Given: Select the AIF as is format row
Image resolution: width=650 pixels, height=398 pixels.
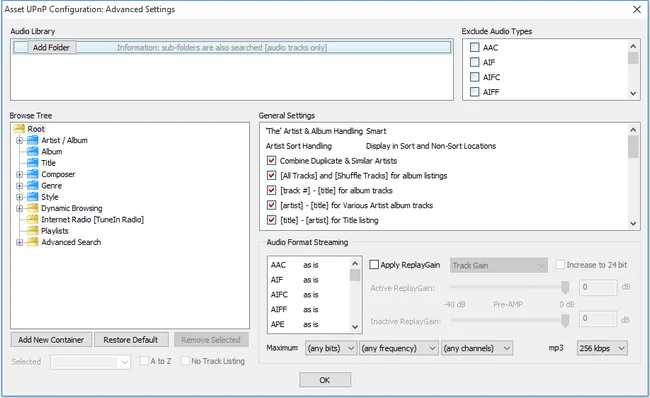Looking at the screenshot, I should [x=309, y=280].
